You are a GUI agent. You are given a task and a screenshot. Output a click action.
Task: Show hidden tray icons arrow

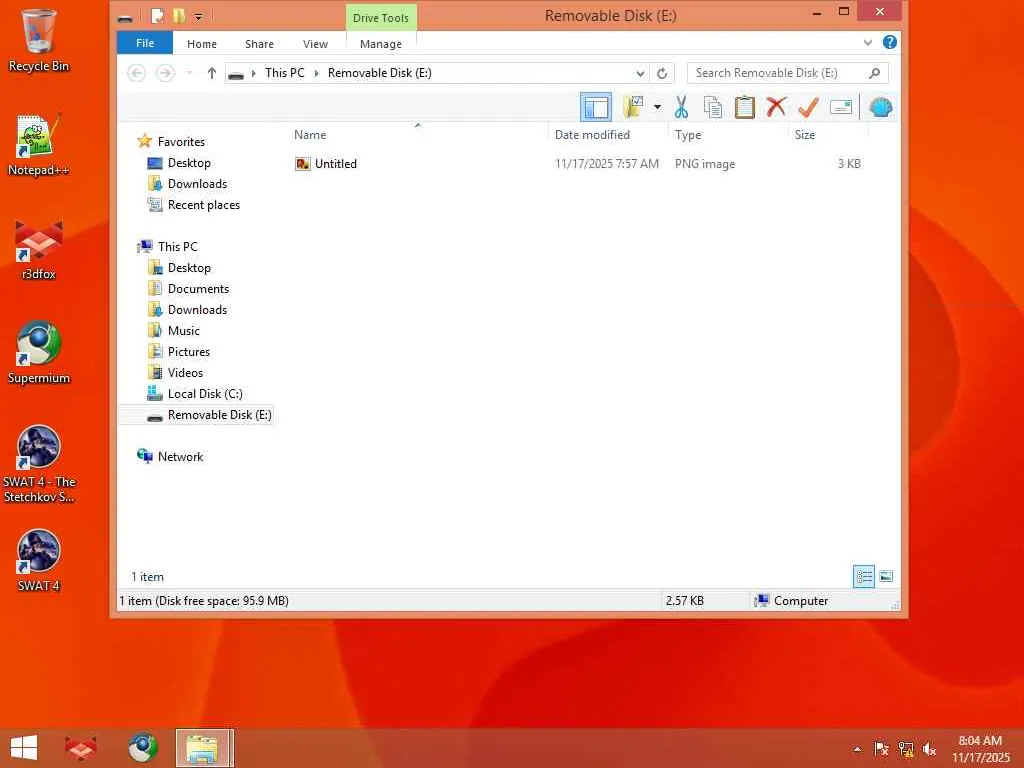click(857, 749)
